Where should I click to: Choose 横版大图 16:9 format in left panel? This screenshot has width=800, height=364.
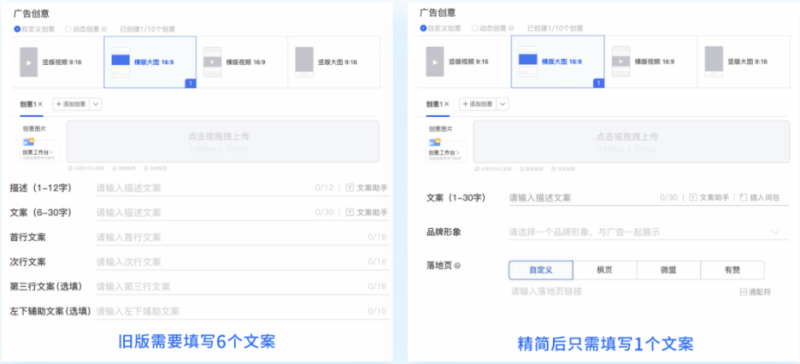click(150, 62)
